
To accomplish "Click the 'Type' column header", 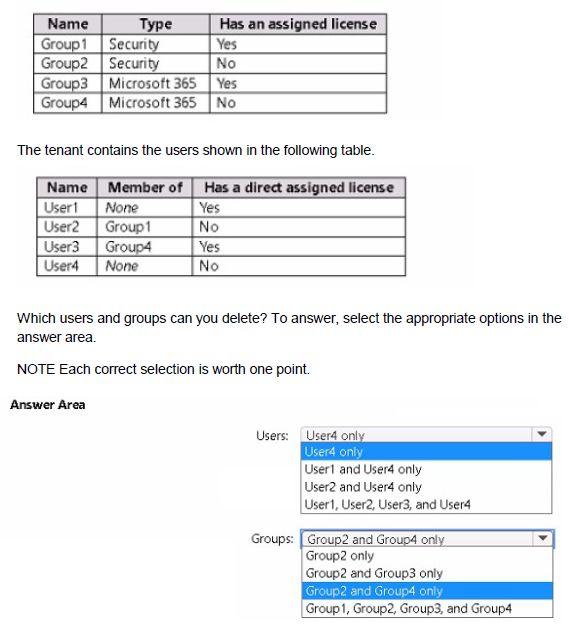I will point(156,24).
